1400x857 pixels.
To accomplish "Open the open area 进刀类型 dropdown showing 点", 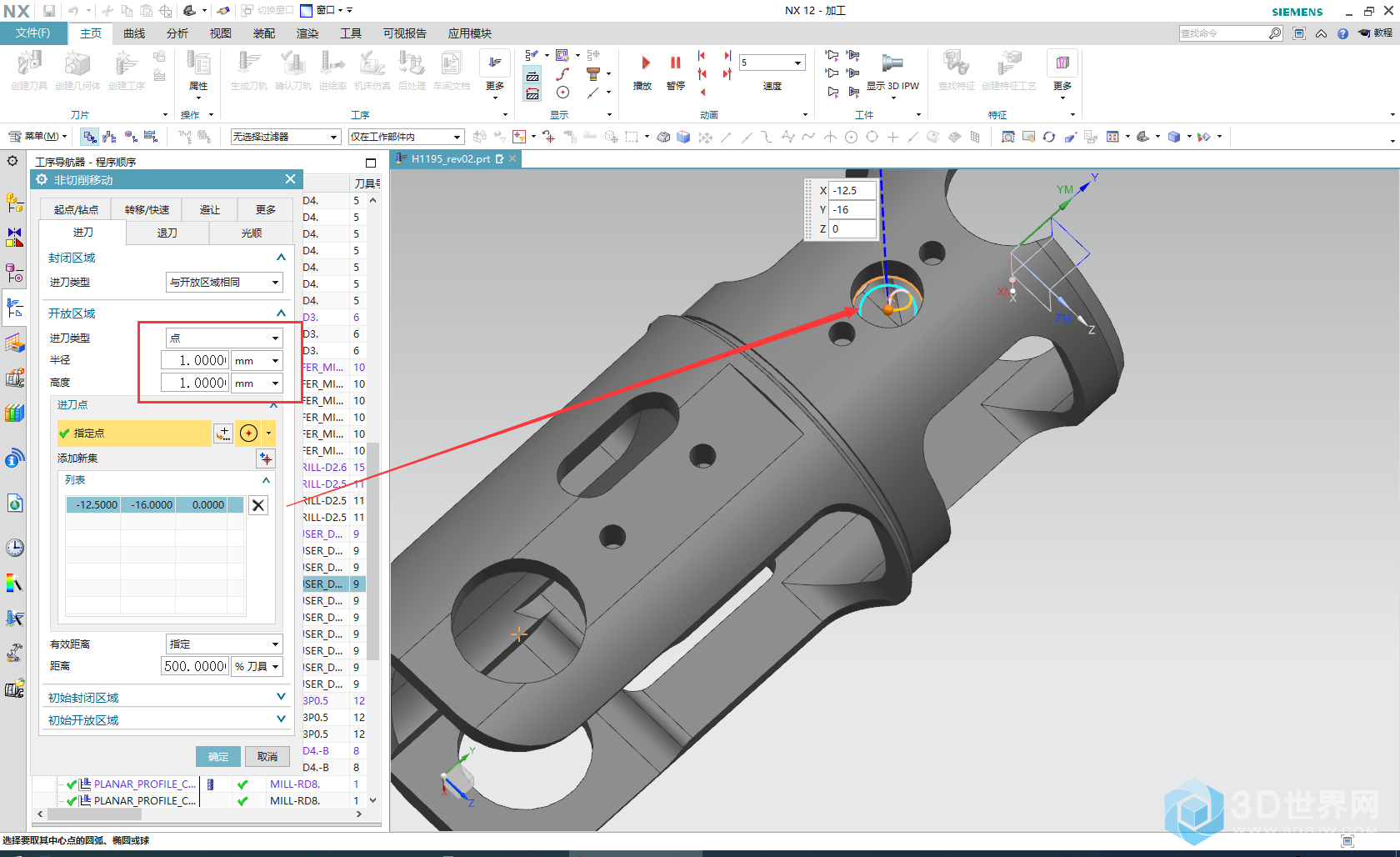I will coord(224,338).
